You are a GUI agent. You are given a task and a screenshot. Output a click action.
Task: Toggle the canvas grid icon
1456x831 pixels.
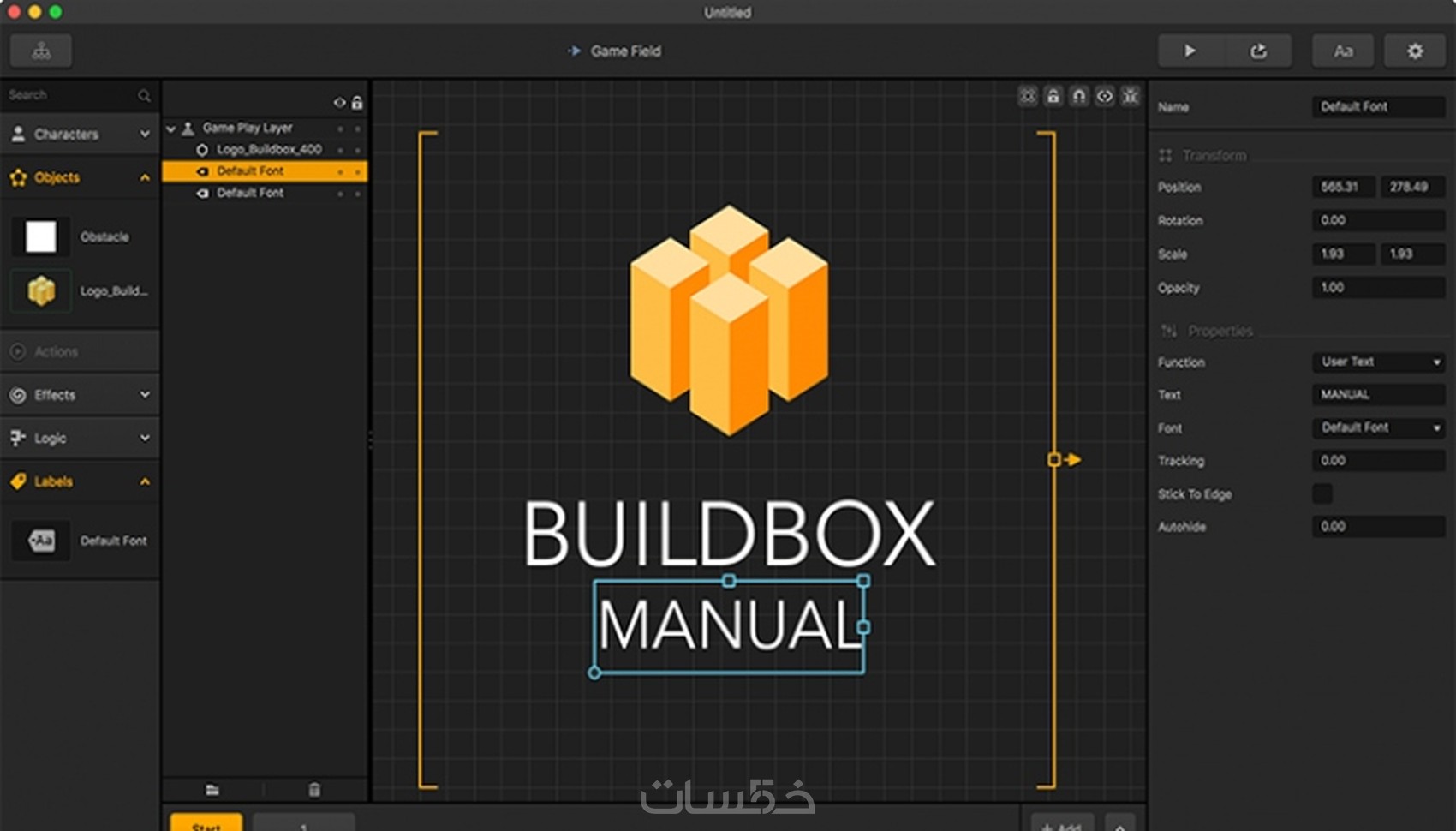click(1028, 96)
